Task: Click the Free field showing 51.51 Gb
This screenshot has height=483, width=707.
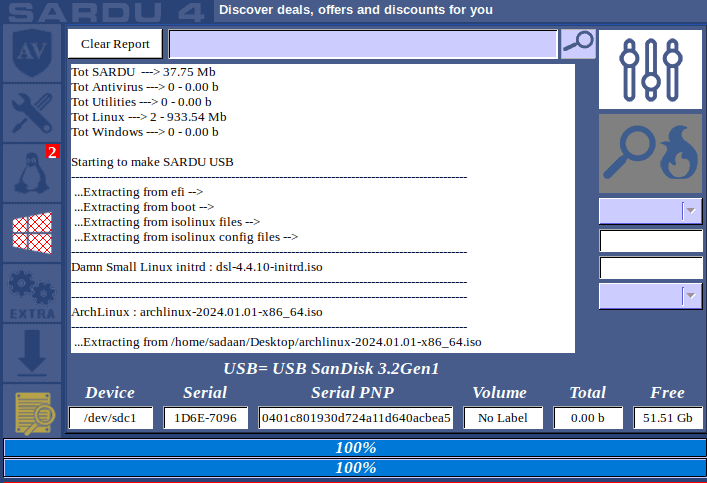Action: click(668, 418)
